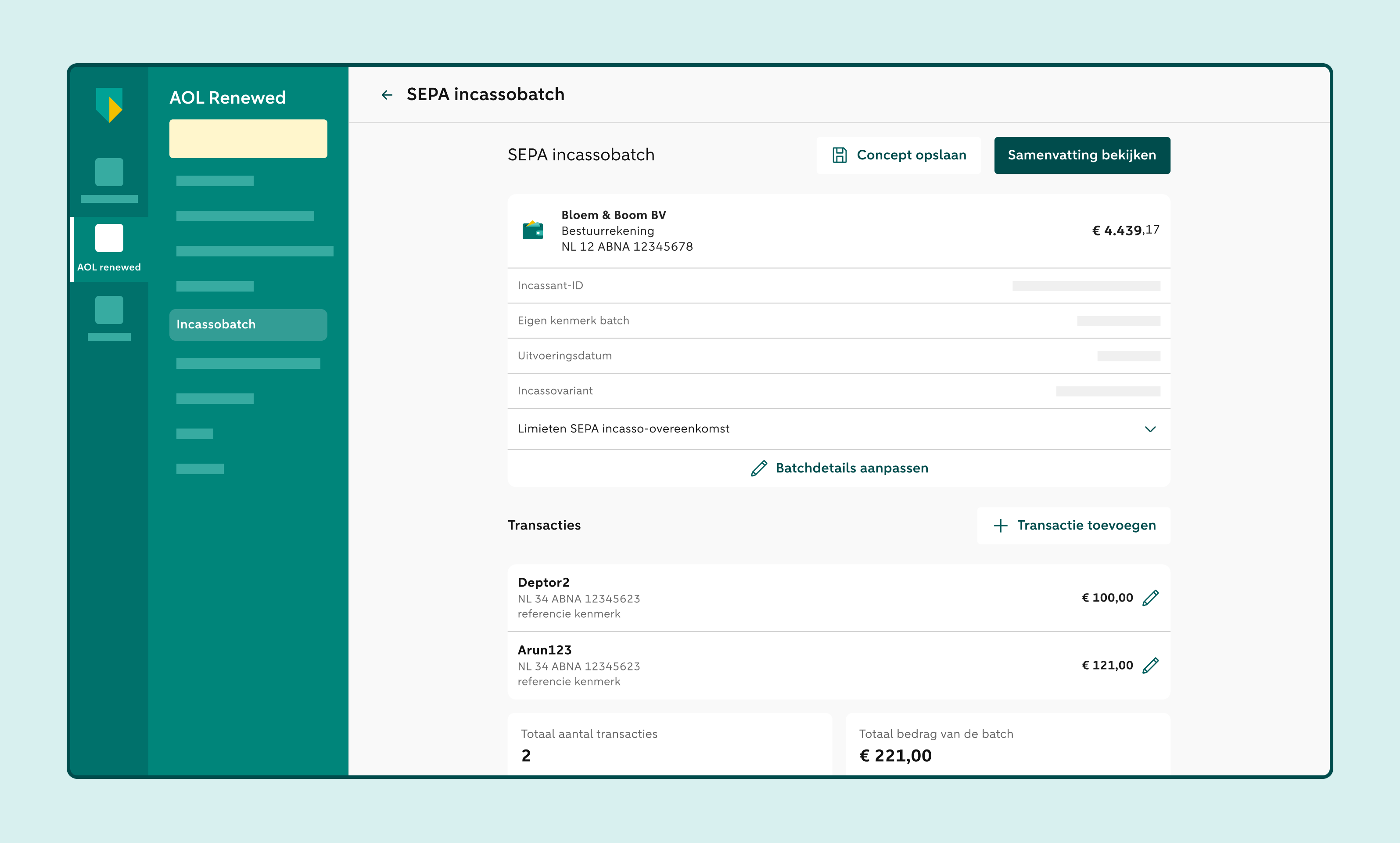1400x843 pixels.
Task: Expand Limieten SEPA incasso-overeenkomst chevron
Action: 1150,429
